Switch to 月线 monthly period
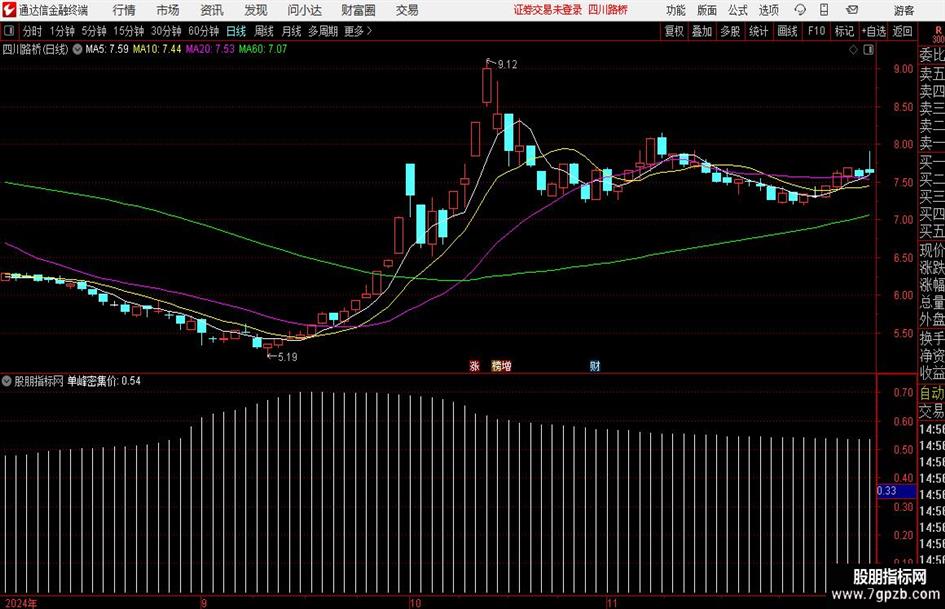Image resolution: width=945 pixels, height=609 pixels. [x=292, y=31]
